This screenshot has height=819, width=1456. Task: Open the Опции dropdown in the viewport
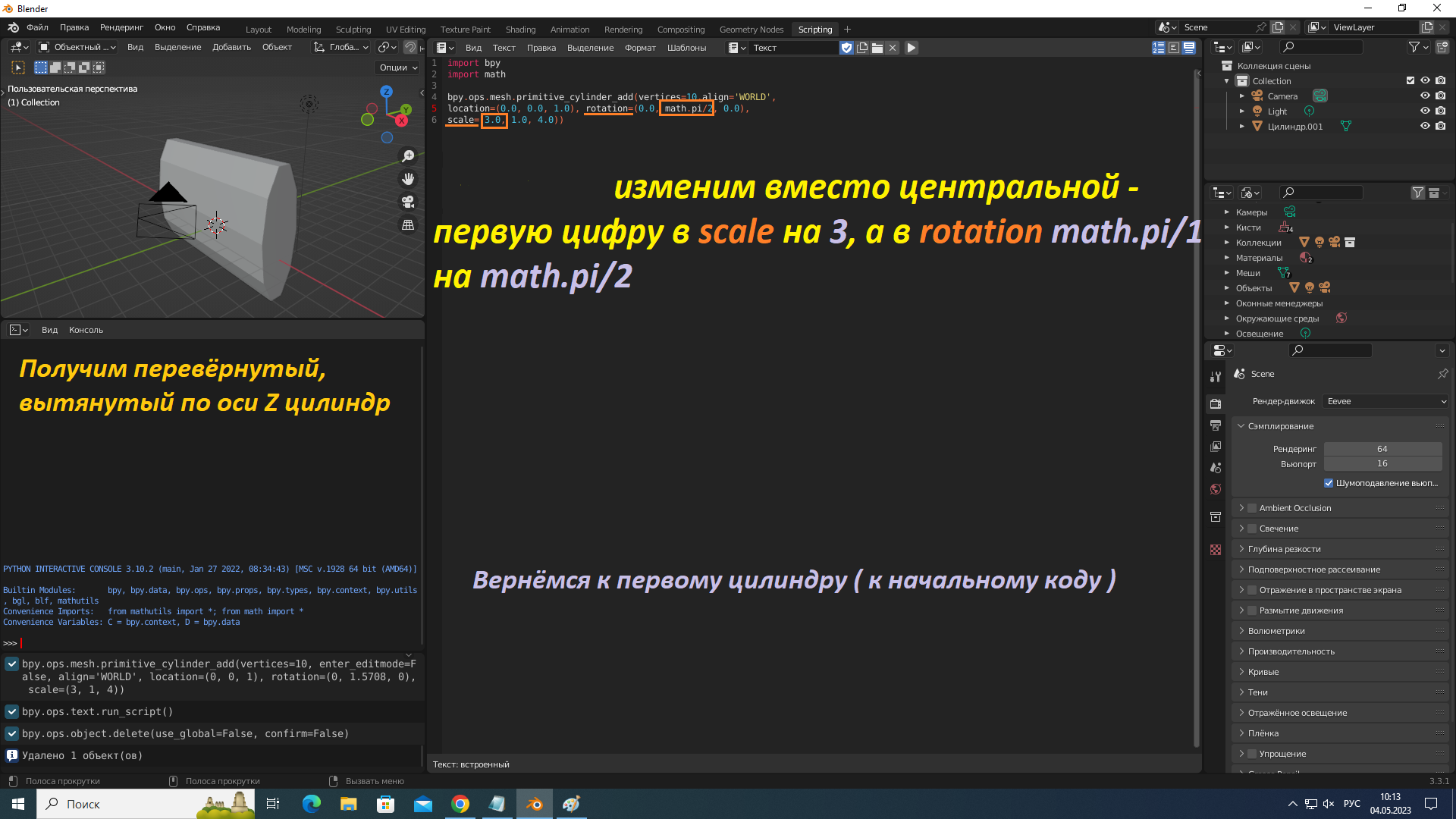pyautogui.click(x=398, y=67)
